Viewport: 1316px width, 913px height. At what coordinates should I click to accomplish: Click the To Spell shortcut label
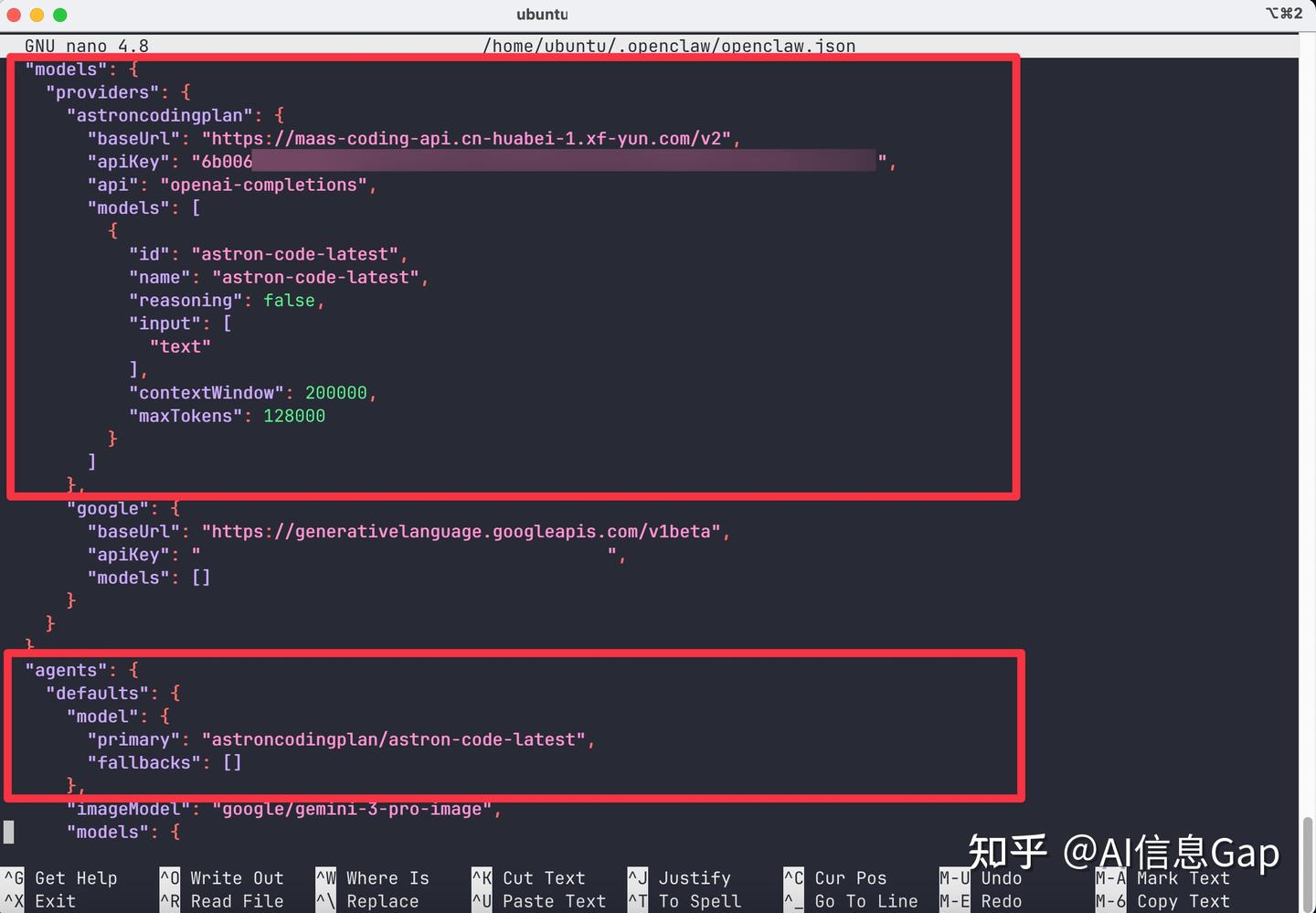[x=700, y=901]
